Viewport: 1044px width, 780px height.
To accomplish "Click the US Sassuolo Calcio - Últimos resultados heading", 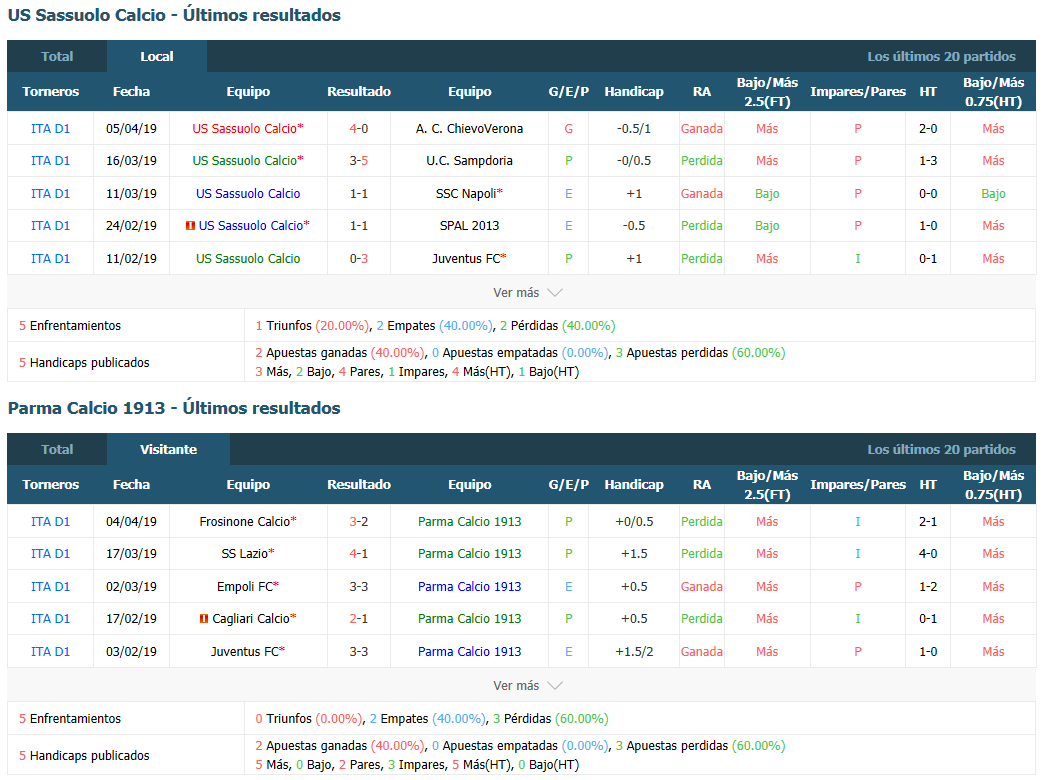I will 174,15.
